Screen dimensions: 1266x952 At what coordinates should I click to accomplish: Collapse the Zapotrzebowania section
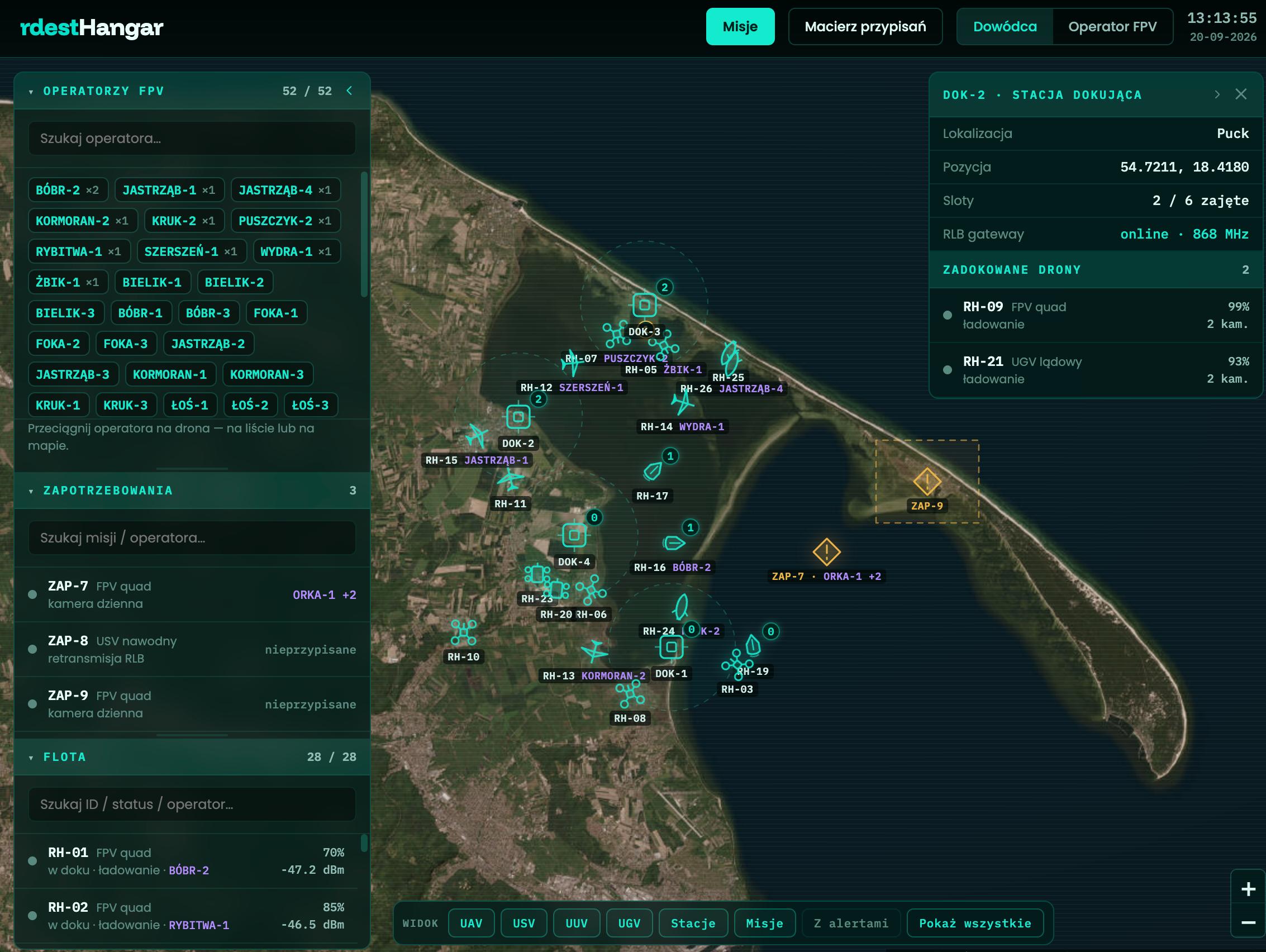pyautogui.click(x=31, y=491)
